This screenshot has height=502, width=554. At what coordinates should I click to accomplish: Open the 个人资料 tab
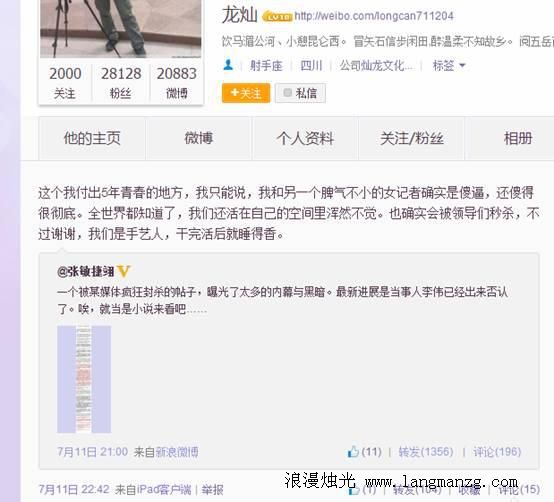(x=305, y=138)
